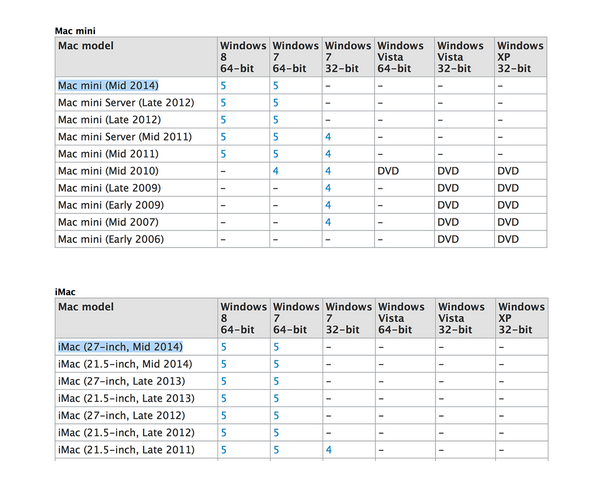Open Windows 7 32-bit link for Mac mini (Mid 2007)
Screen dimensions: 604x490
click(328, 222)
